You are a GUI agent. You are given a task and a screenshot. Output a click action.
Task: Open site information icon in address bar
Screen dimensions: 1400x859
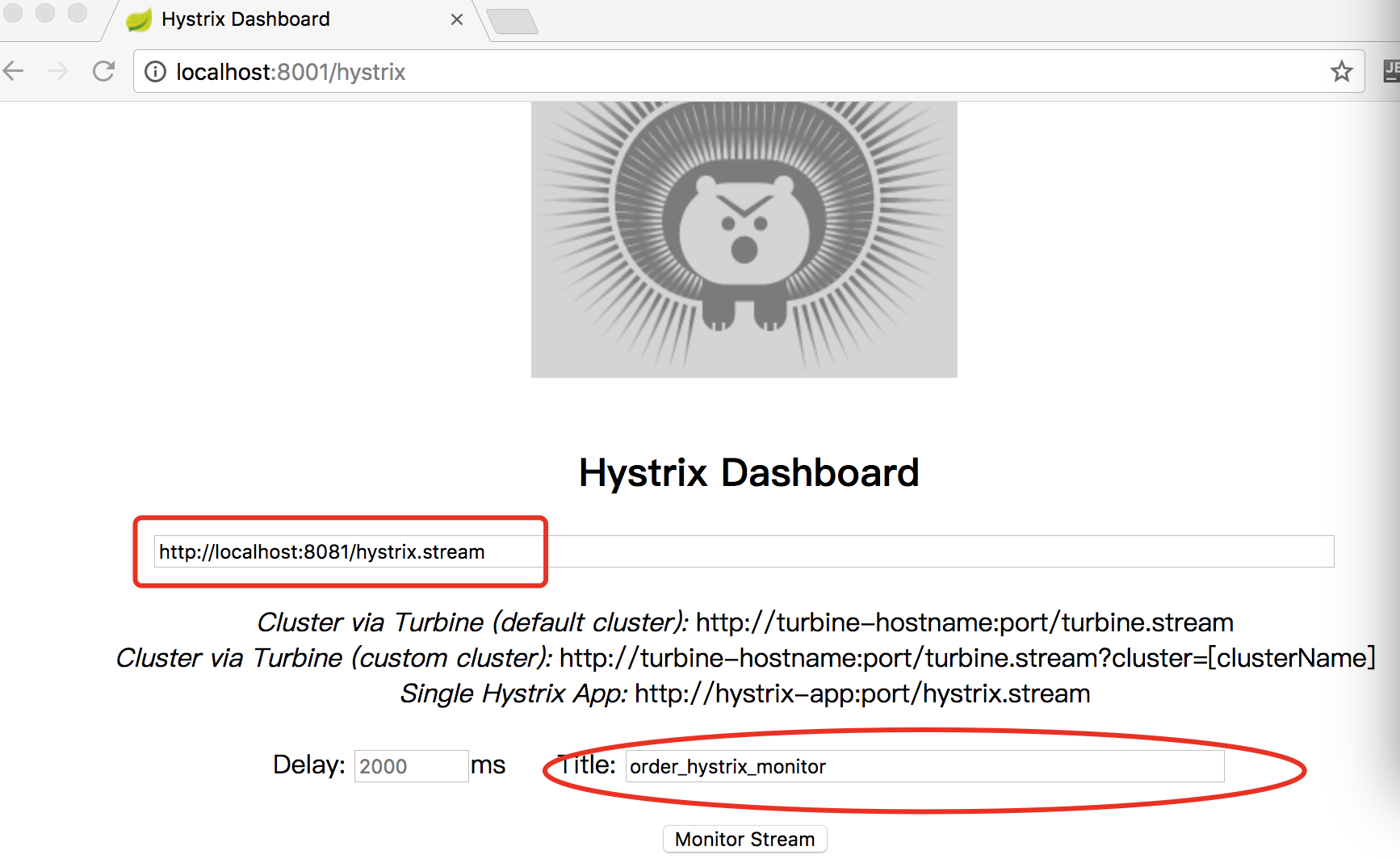click(x=155, y=72)
